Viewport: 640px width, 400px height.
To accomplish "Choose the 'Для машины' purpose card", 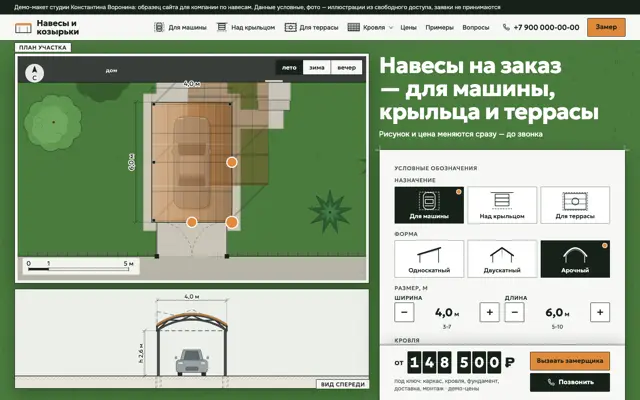I will (x=429, y=205).
